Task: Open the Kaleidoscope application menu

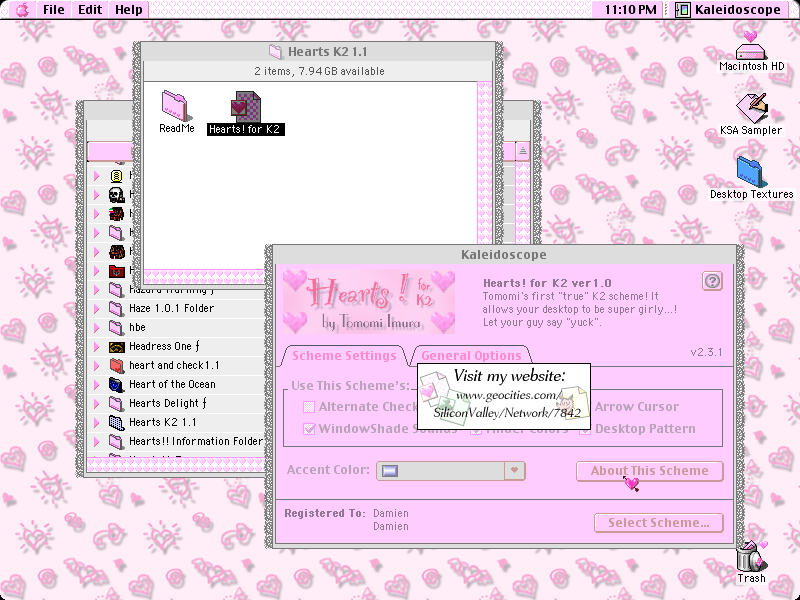Action: tap(729, 9)
